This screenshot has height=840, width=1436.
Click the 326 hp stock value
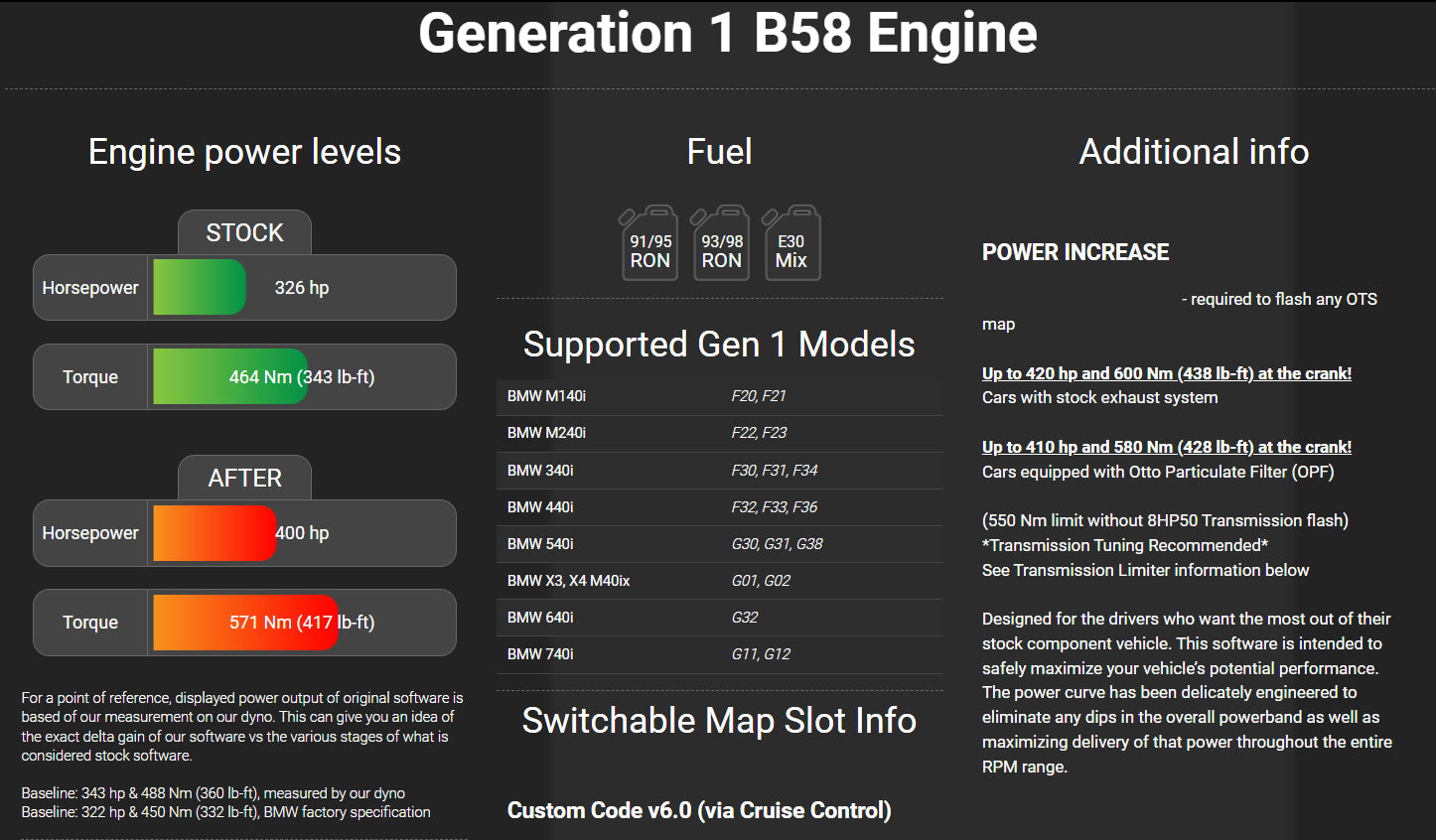[x=302, y=288]
